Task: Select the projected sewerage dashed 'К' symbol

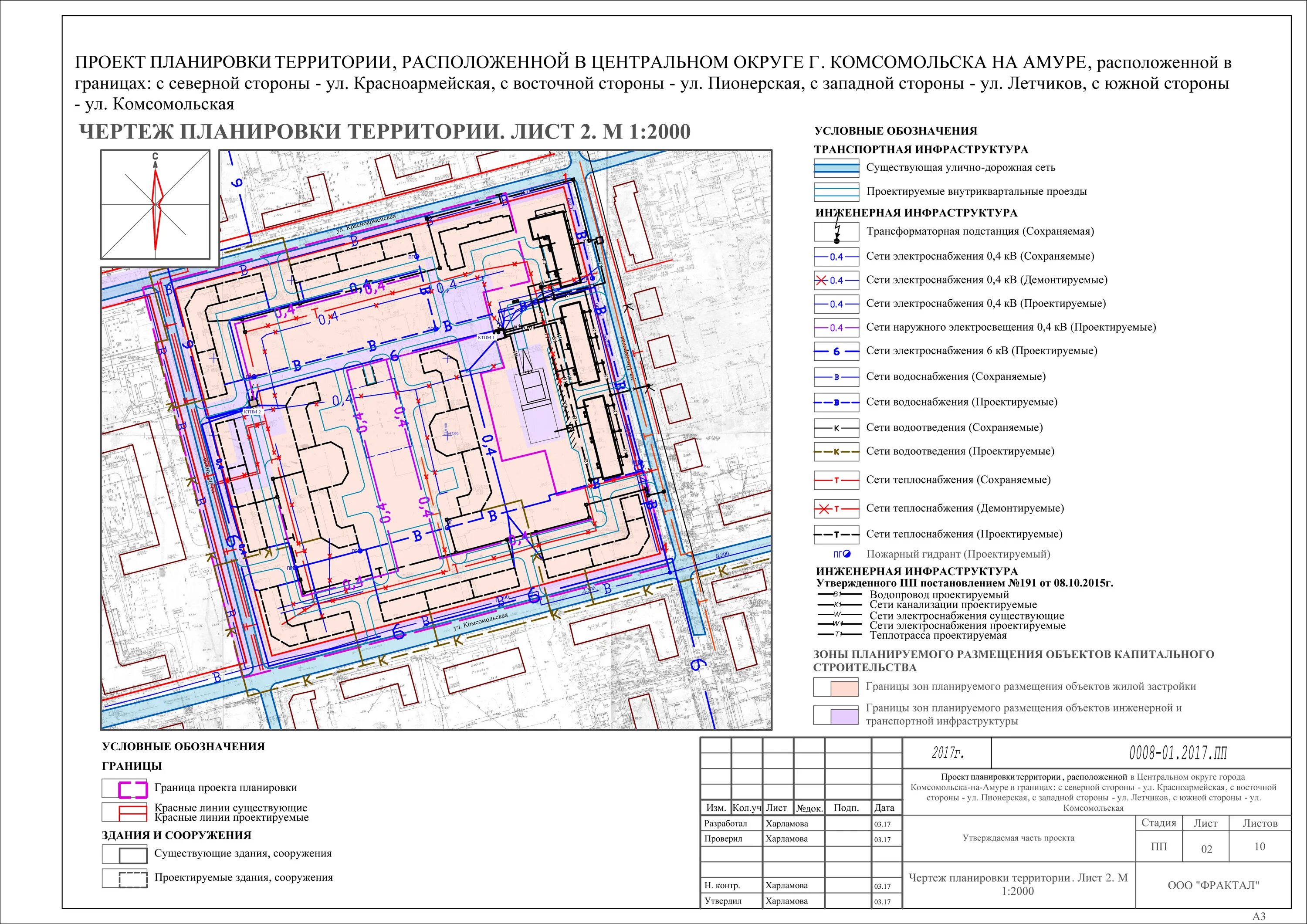Action: (836, 452)
